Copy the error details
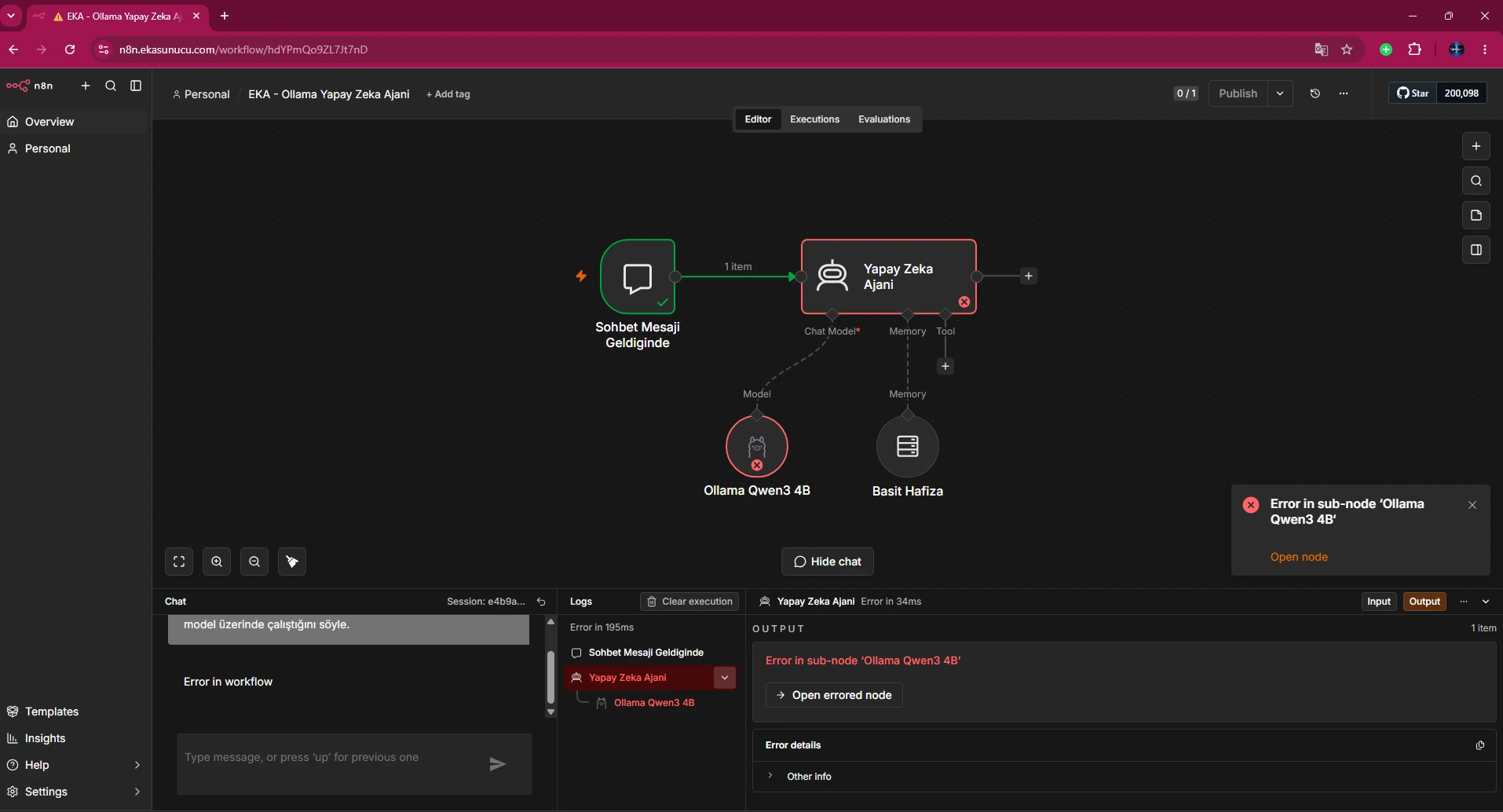This screenshot has width=1503, height=812. click(1479, 745)
